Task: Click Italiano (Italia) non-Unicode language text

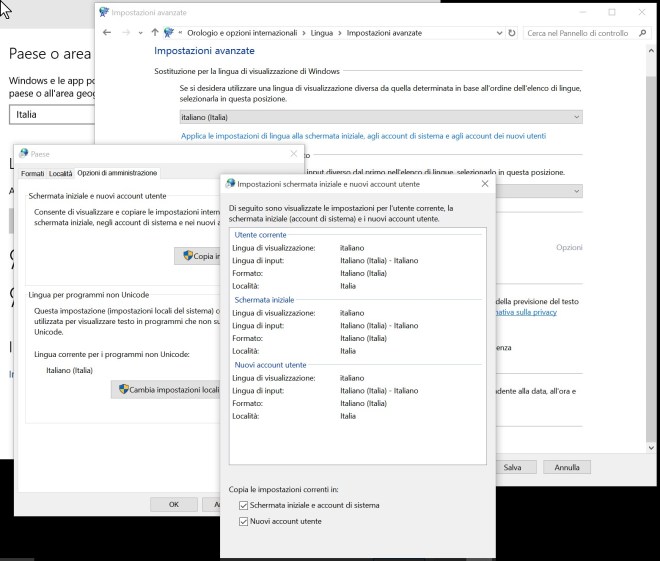Action: pyautogui.click(x=69, y=370)
